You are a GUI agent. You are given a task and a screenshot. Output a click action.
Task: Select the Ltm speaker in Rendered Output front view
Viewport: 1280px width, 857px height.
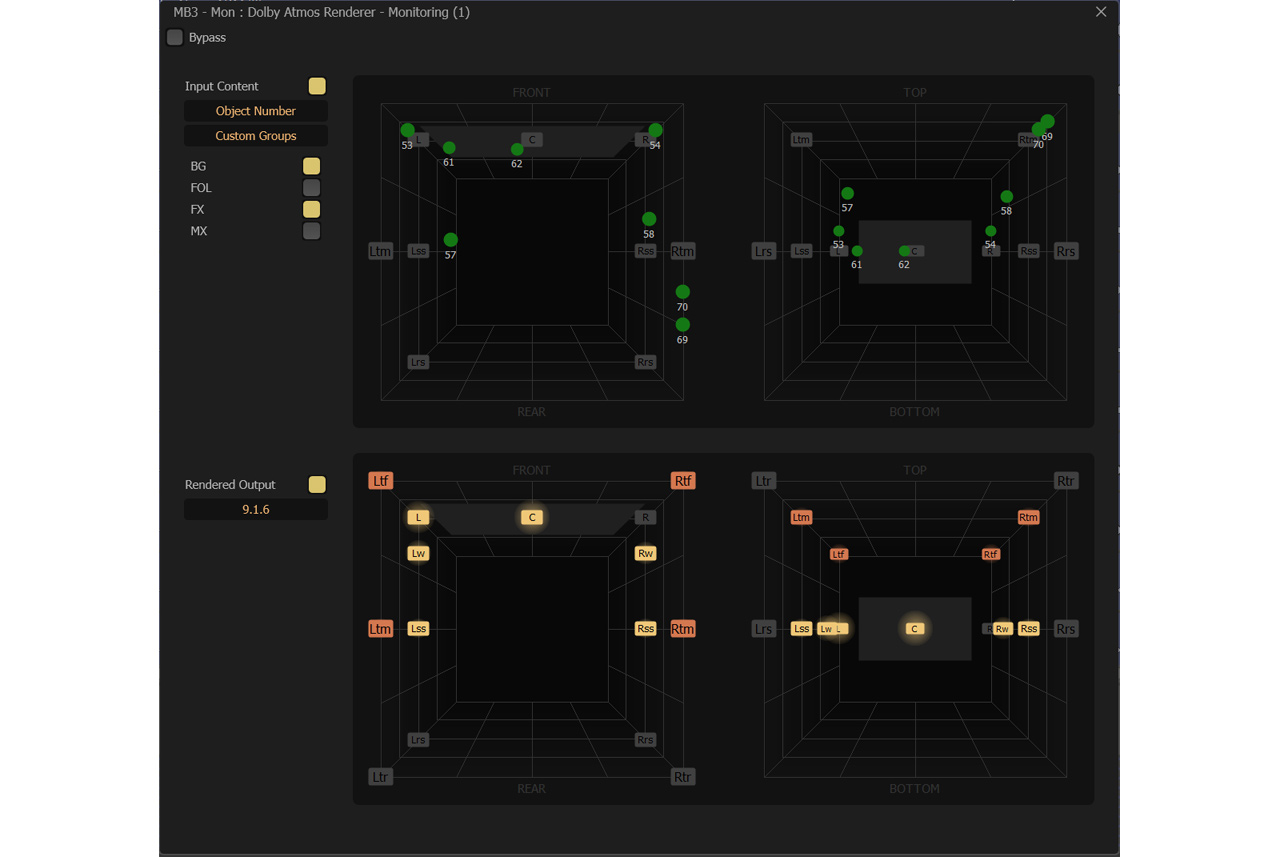point(381,629)
